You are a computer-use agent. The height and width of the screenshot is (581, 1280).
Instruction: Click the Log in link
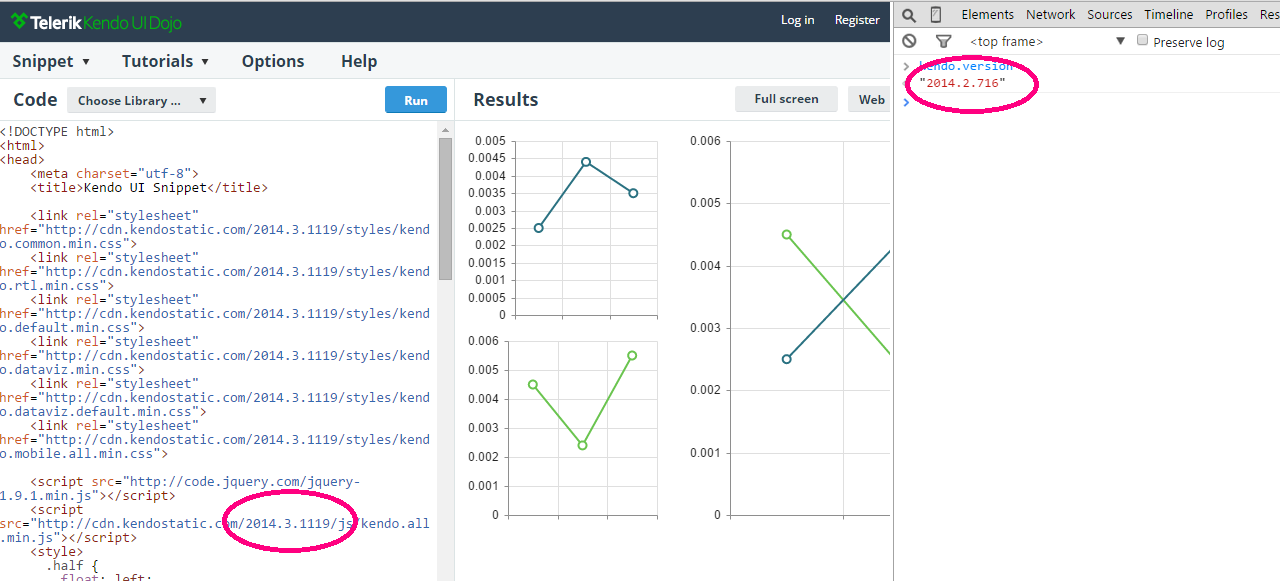[797, 20]
